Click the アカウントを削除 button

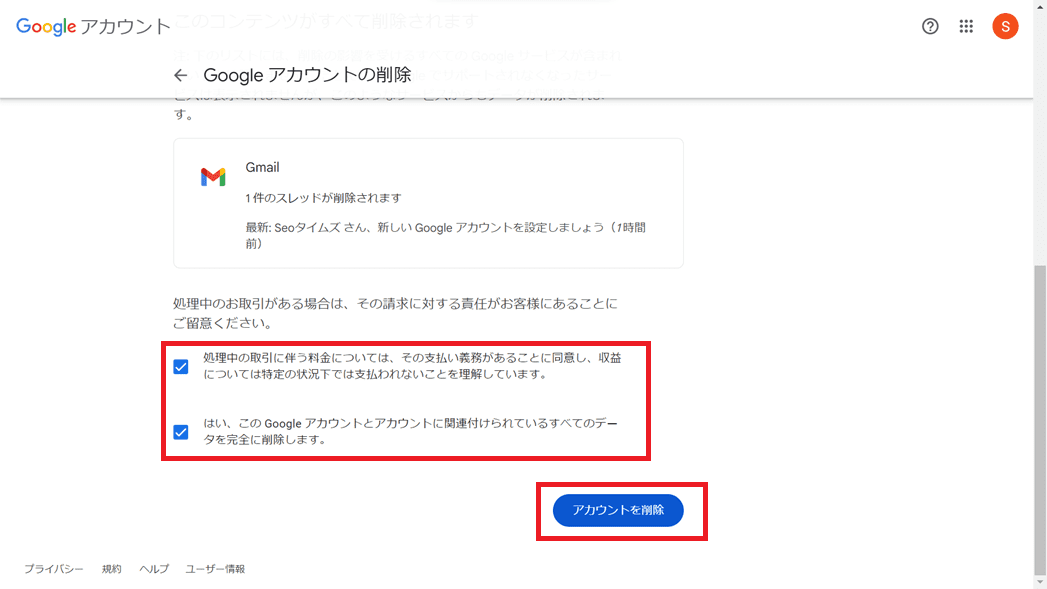pos(618,510)
